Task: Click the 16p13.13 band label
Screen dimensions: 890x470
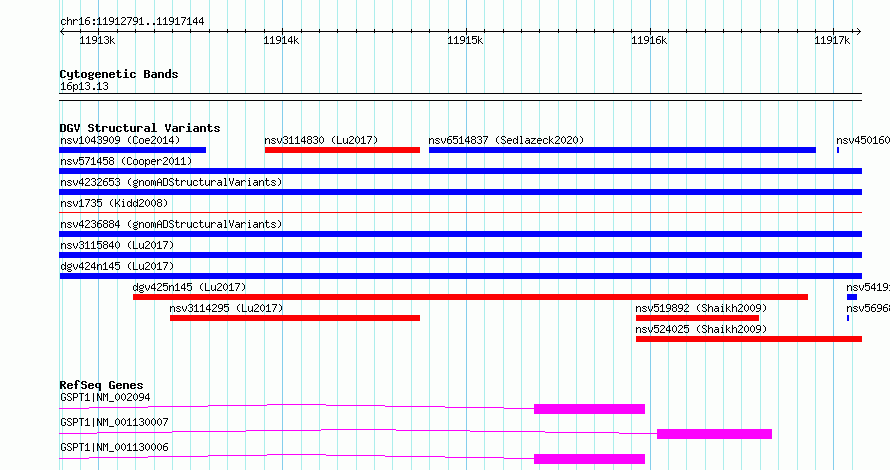Action: (x=84, y=86)
